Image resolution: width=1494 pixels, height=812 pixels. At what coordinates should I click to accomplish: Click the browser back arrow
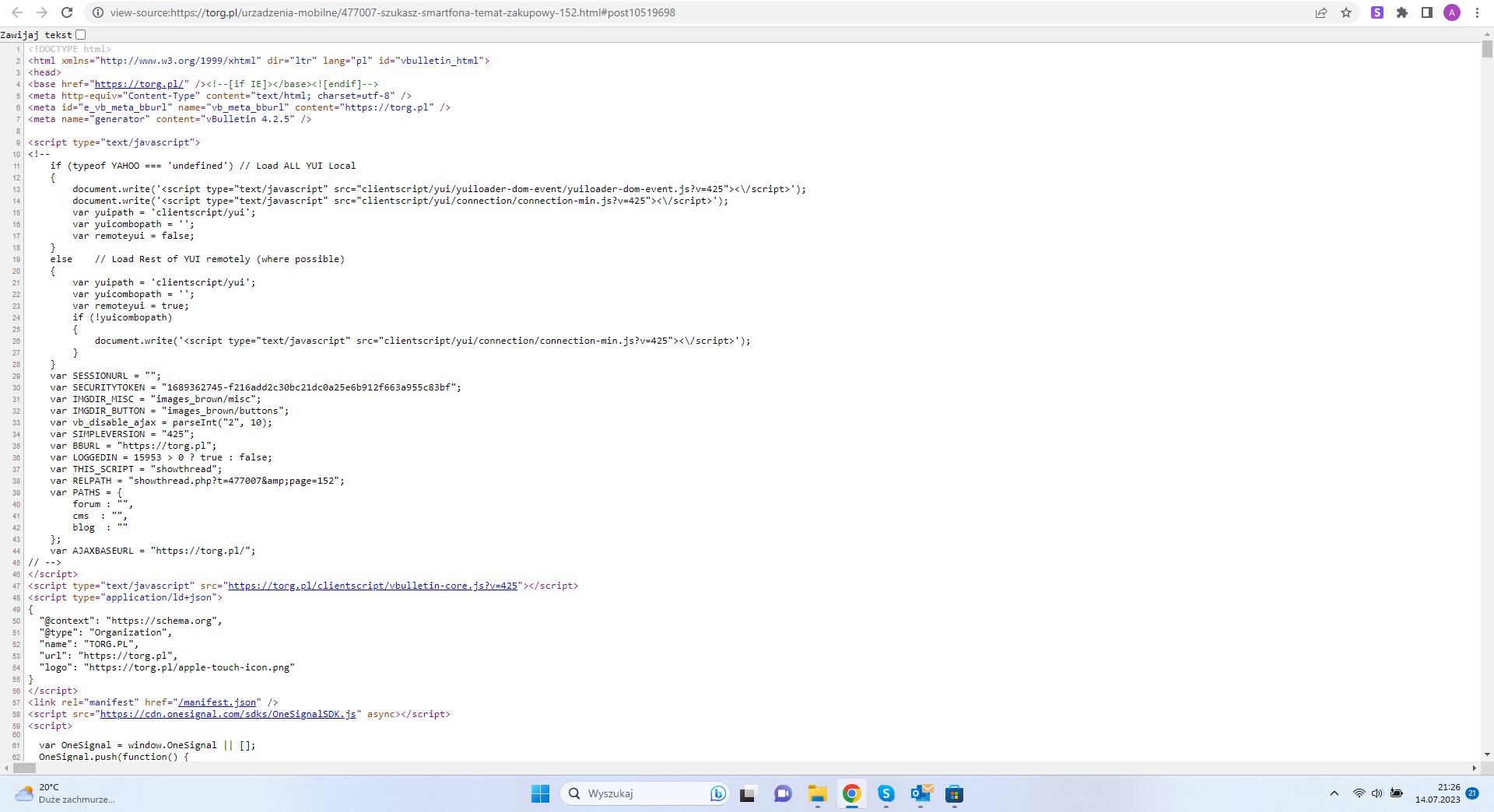coord(17,12)
